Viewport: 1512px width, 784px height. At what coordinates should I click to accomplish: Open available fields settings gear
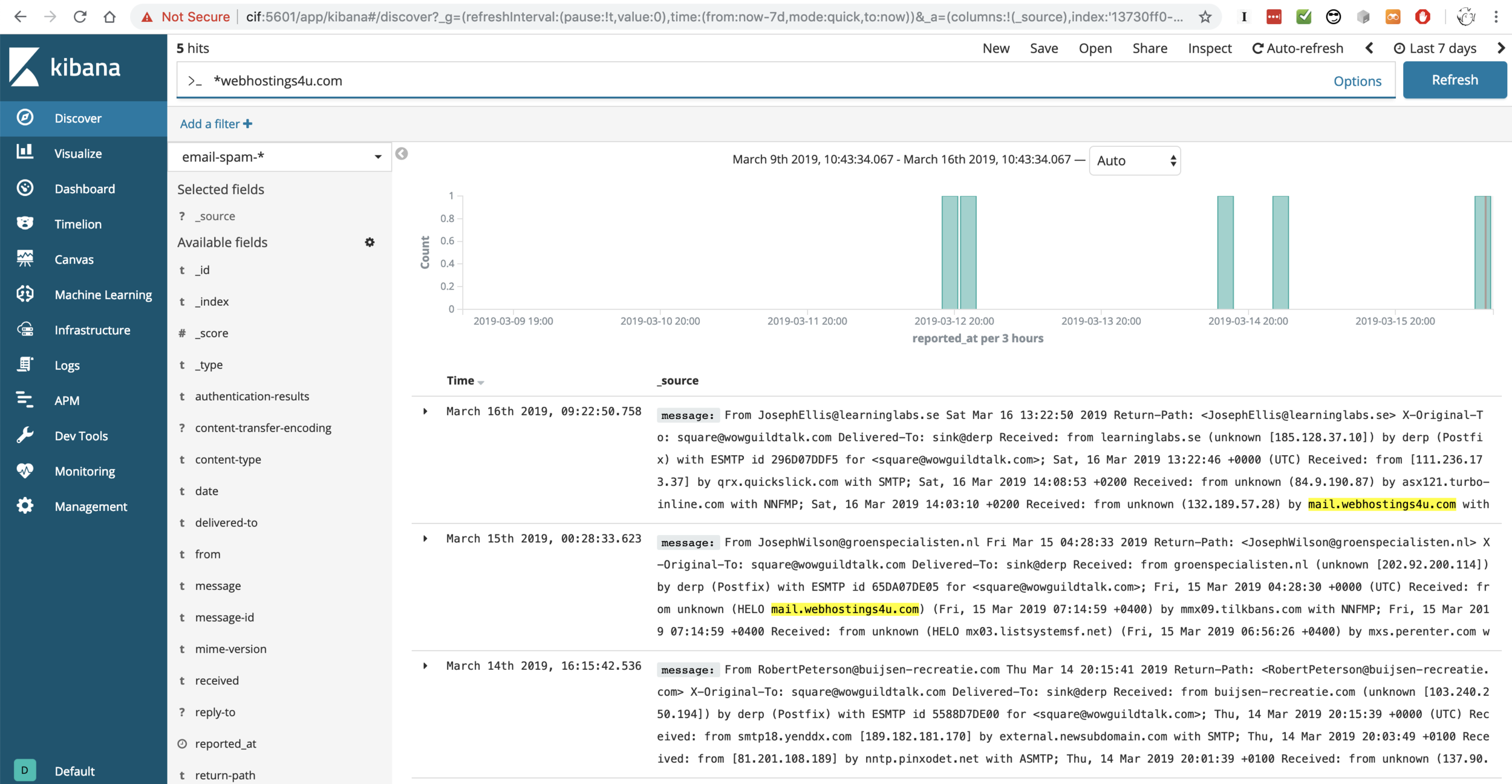point(370,242)
